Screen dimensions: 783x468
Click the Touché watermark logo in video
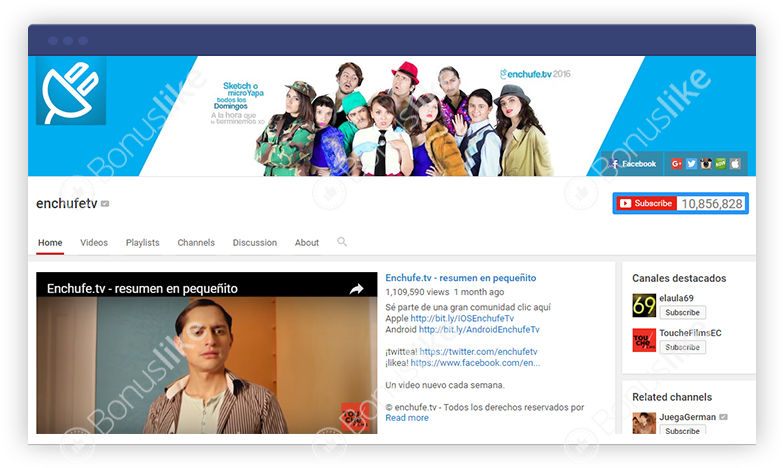[355, 417]
